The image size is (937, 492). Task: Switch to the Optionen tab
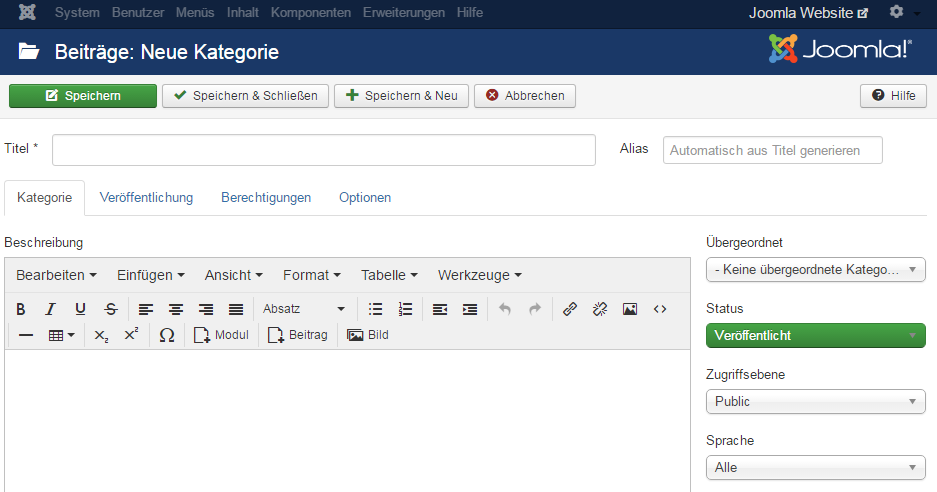pyautogui.click(x=365, y=198)
